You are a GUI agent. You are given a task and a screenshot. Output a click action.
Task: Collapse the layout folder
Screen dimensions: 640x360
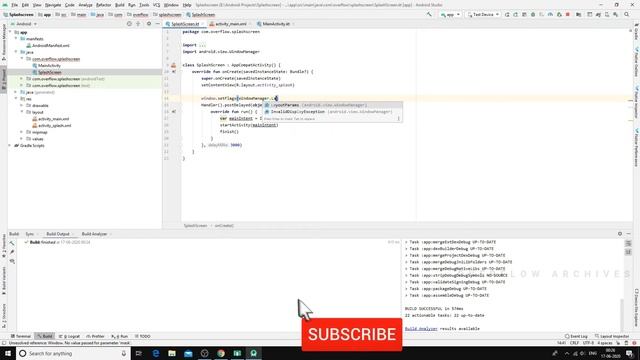[22, 112]
